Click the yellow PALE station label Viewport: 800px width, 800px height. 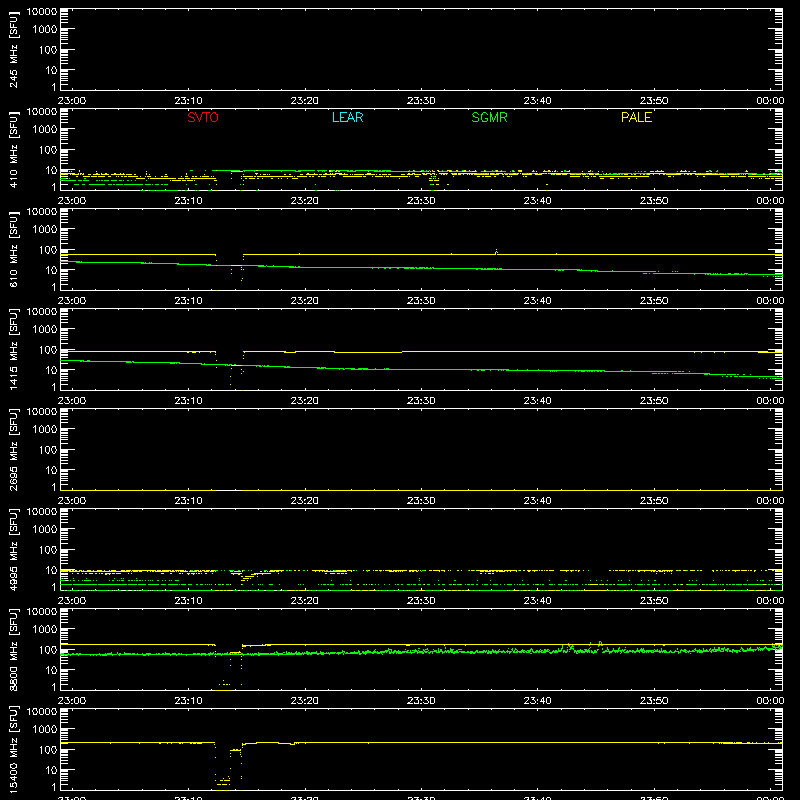pyautogui.click(x=636, y=117)
